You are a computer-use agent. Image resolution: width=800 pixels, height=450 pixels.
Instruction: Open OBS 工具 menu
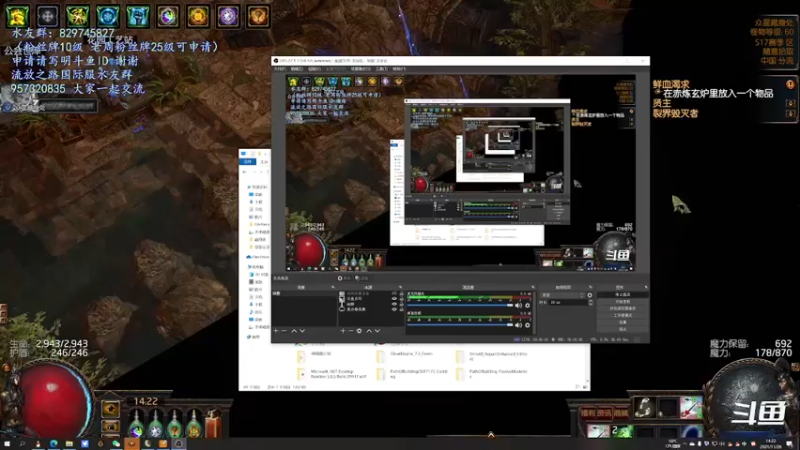coord(382,69)
